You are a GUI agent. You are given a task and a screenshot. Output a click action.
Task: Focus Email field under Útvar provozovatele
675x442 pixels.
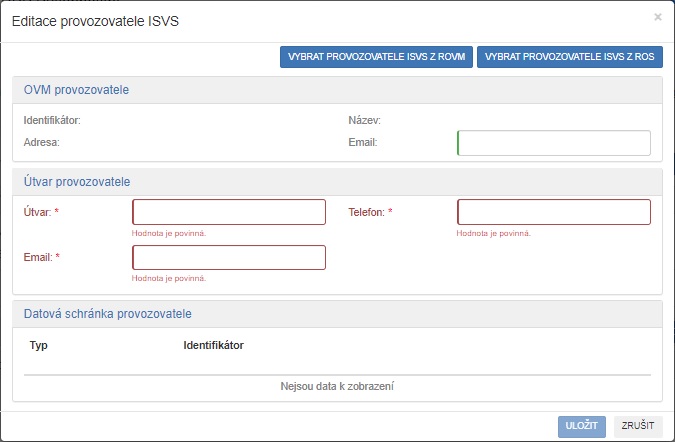[229, 258]
